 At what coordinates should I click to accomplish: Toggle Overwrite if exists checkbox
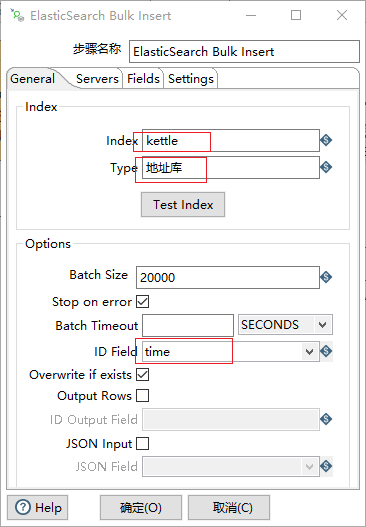[x=143, y=374]
